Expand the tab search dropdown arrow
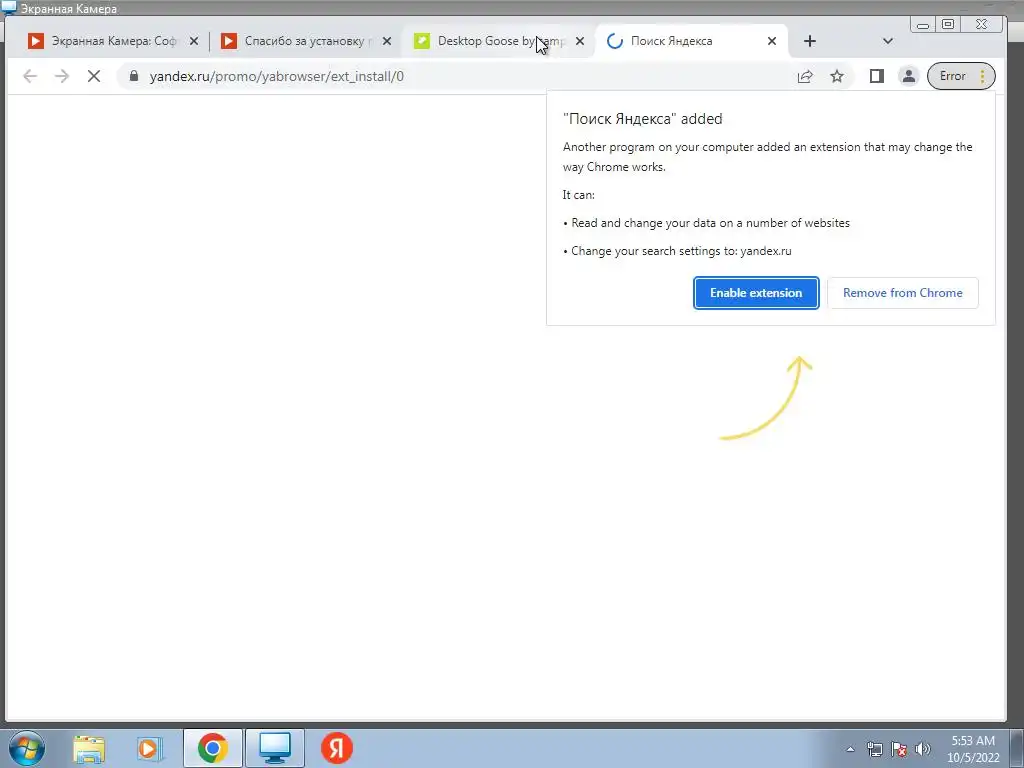This screenshot has height=768, width=1024. coord(888,41)
